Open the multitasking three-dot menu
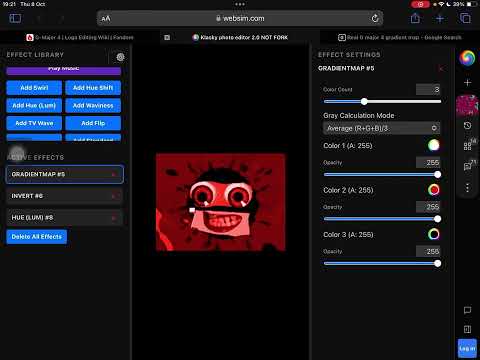 tap(240, 4)
